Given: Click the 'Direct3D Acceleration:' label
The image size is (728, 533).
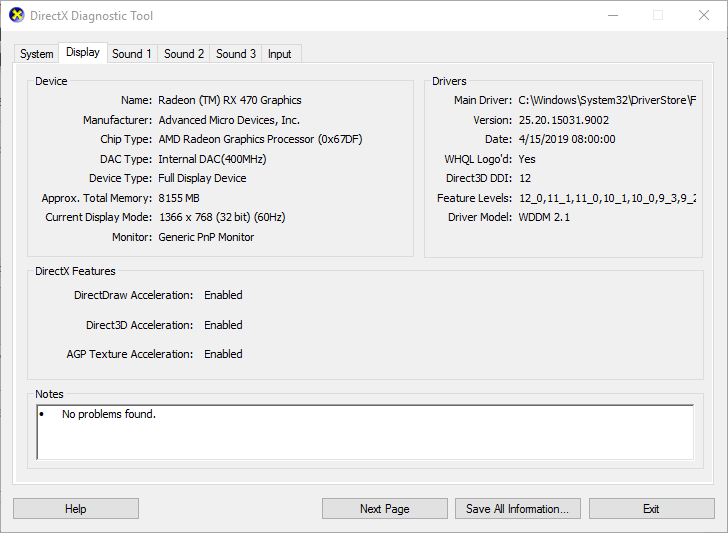Looking at the screenshot, I should pos(139,325).
